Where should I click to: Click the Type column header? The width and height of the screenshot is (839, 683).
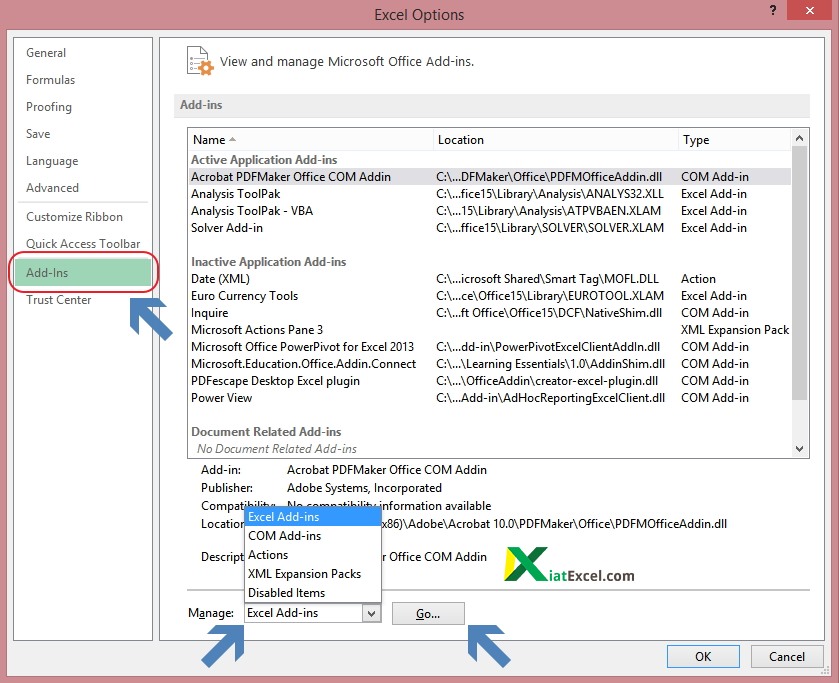734,140
